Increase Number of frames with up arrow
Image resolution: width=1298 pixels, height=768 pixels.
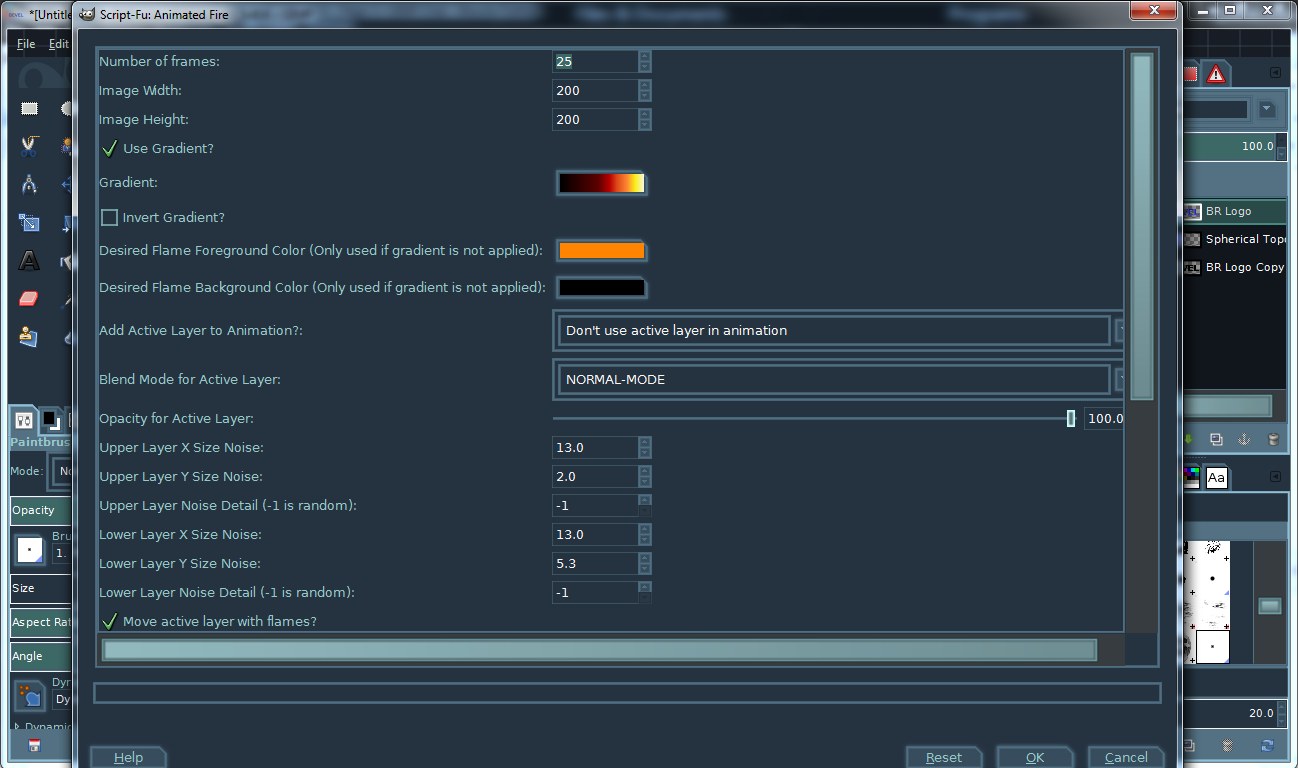click(644, 56)
